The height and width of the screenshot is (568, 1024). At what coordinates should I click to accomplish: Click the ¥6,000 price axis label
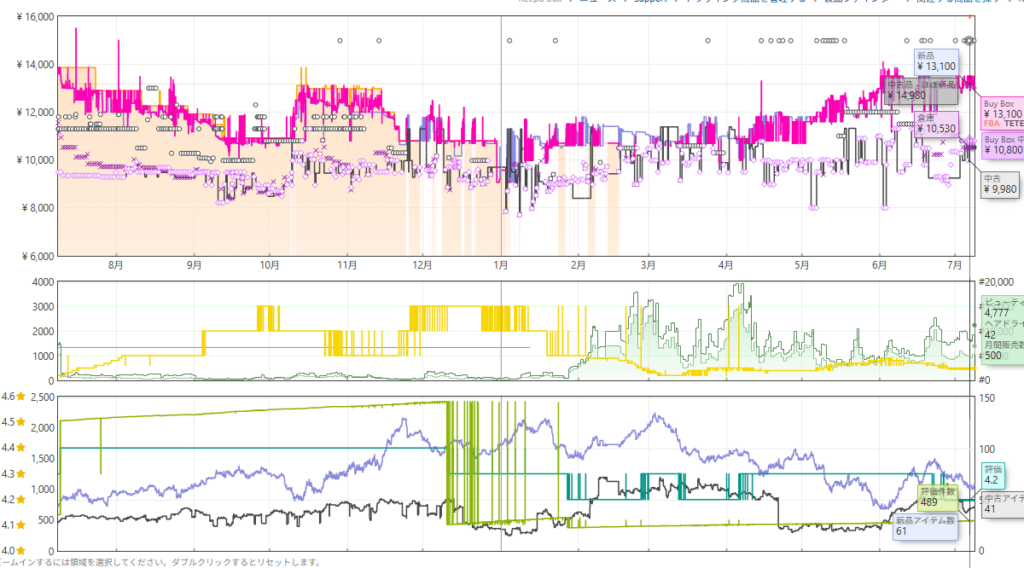[38, 257]
